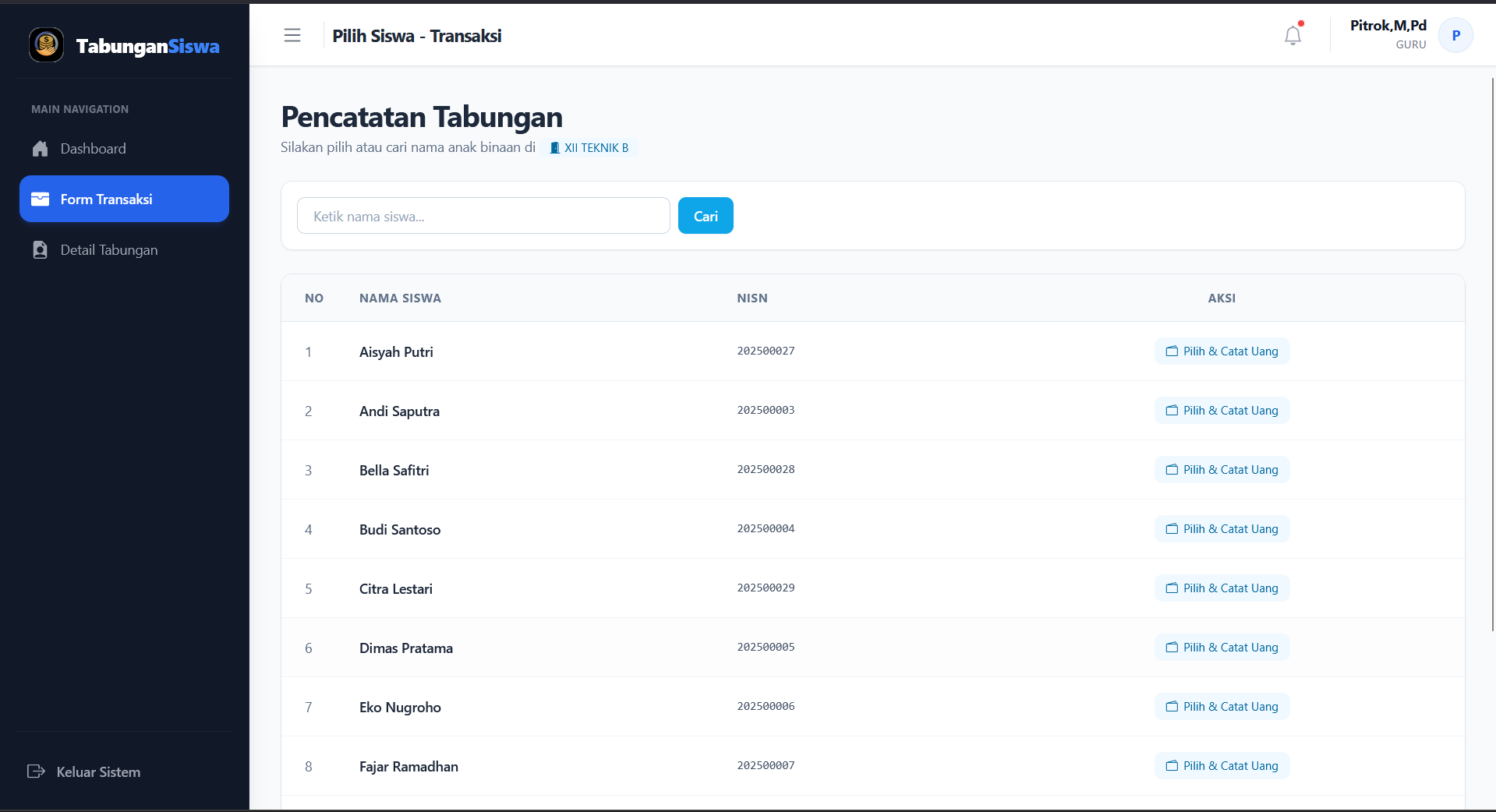
Task: Click the Pitrok,M,Pd user name
Action: (1388, 26)
